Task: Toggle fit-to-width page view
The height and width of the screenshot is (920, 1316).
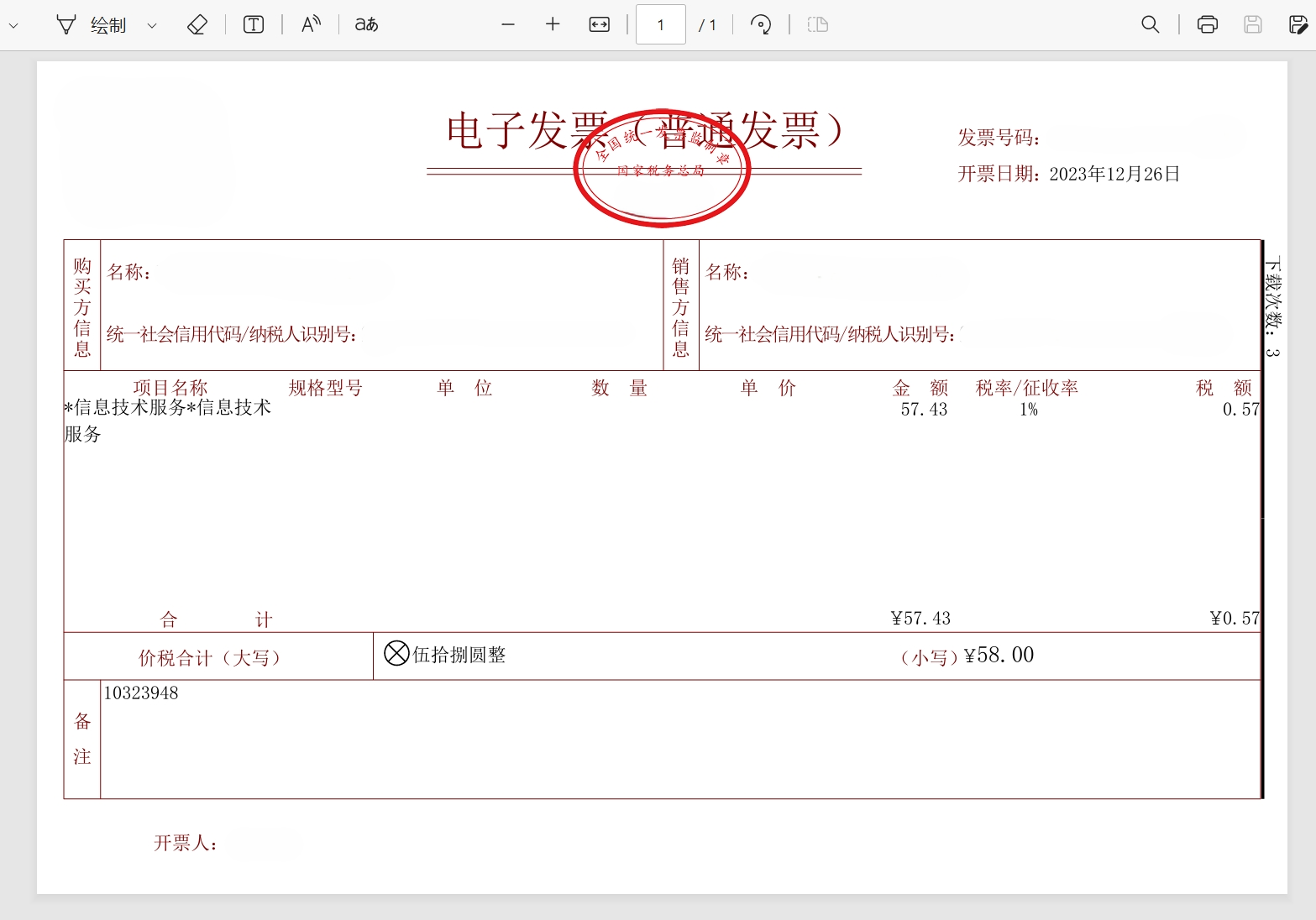Action: click(599, 24)
